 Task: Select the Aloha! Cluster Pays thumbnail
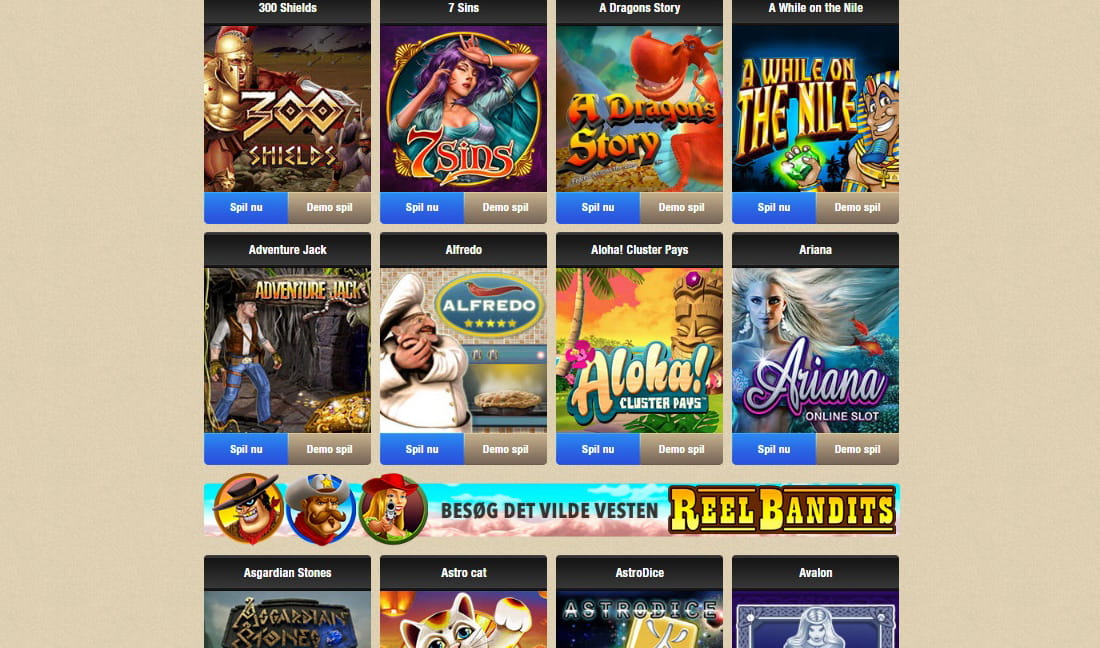click(x=639, y=351)
